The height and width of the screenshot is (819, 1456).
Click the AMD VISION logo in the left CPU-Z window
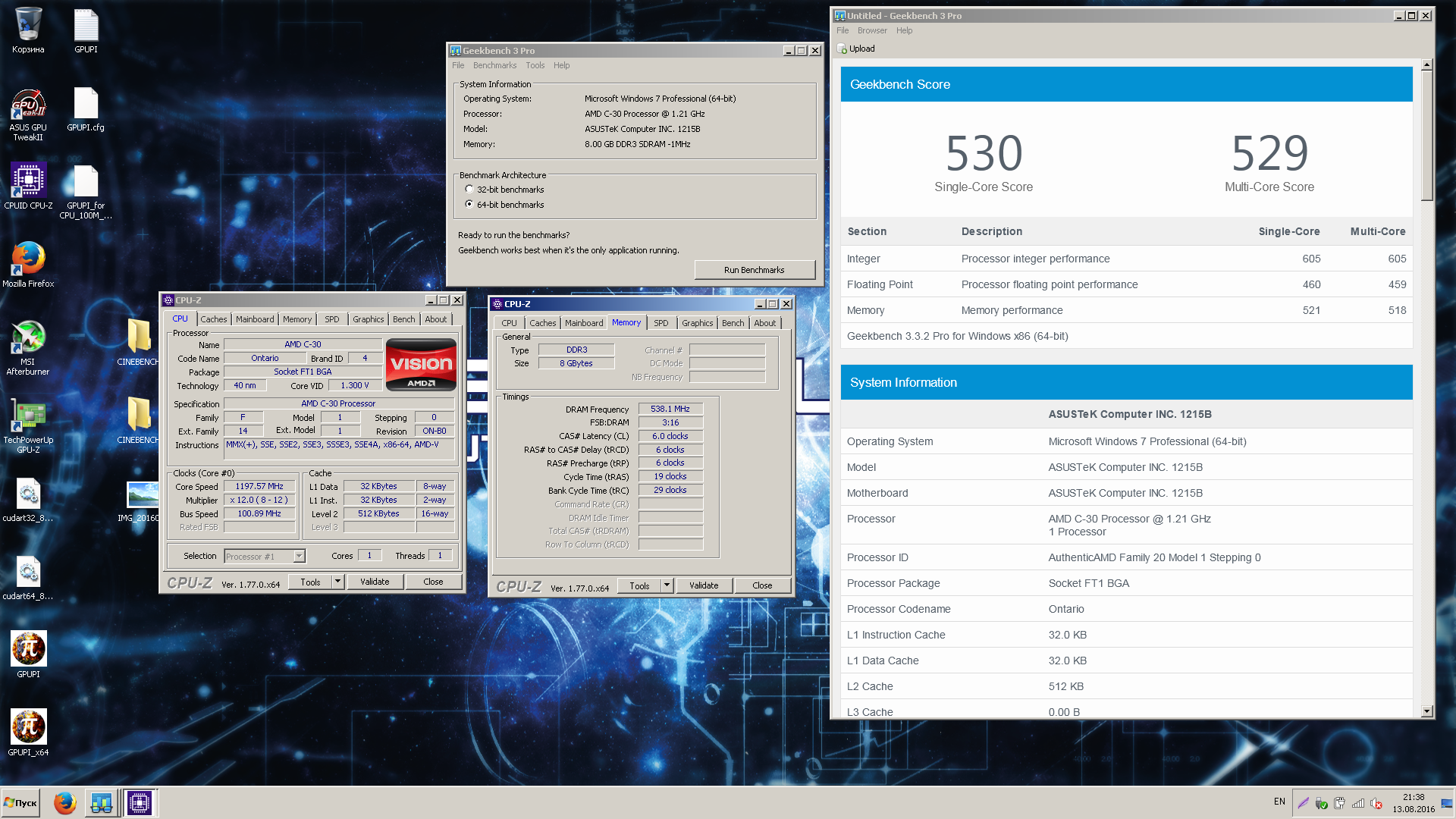[421, 365]
